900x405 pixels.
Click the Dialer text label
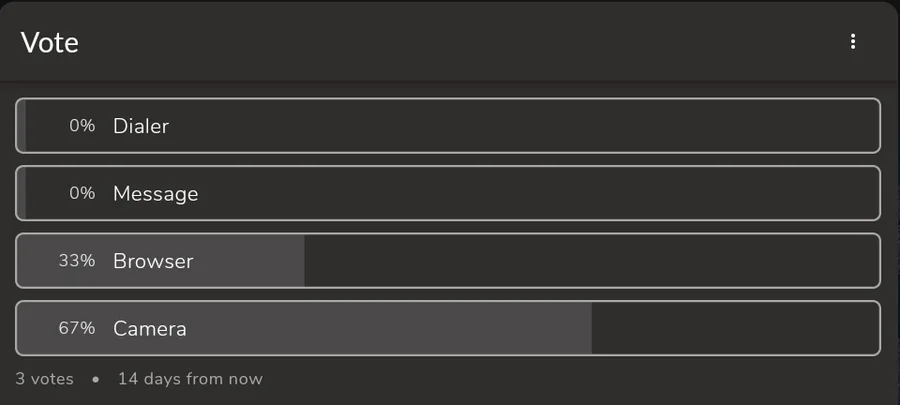(x=141, y=126)
